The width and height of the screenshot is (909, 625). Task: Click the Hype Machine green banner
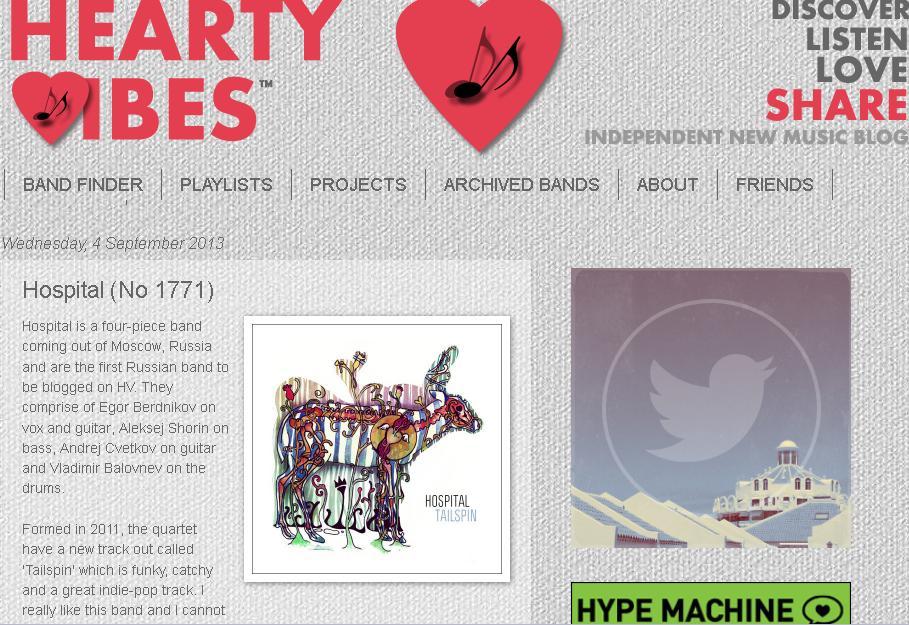click(711, 604)
